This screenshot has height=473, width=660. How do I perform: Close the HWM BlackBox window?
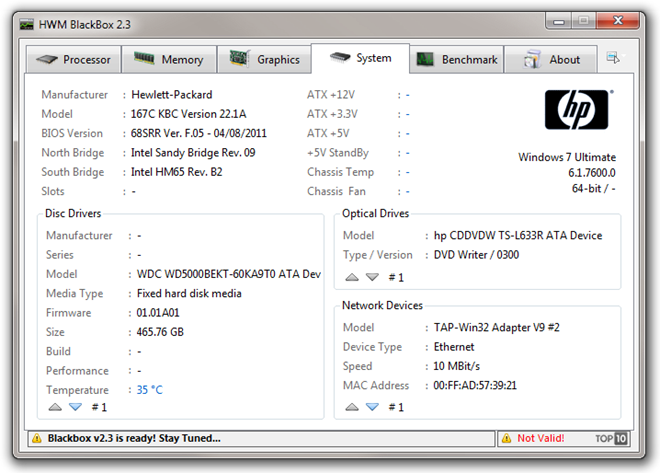click(617, 21)
